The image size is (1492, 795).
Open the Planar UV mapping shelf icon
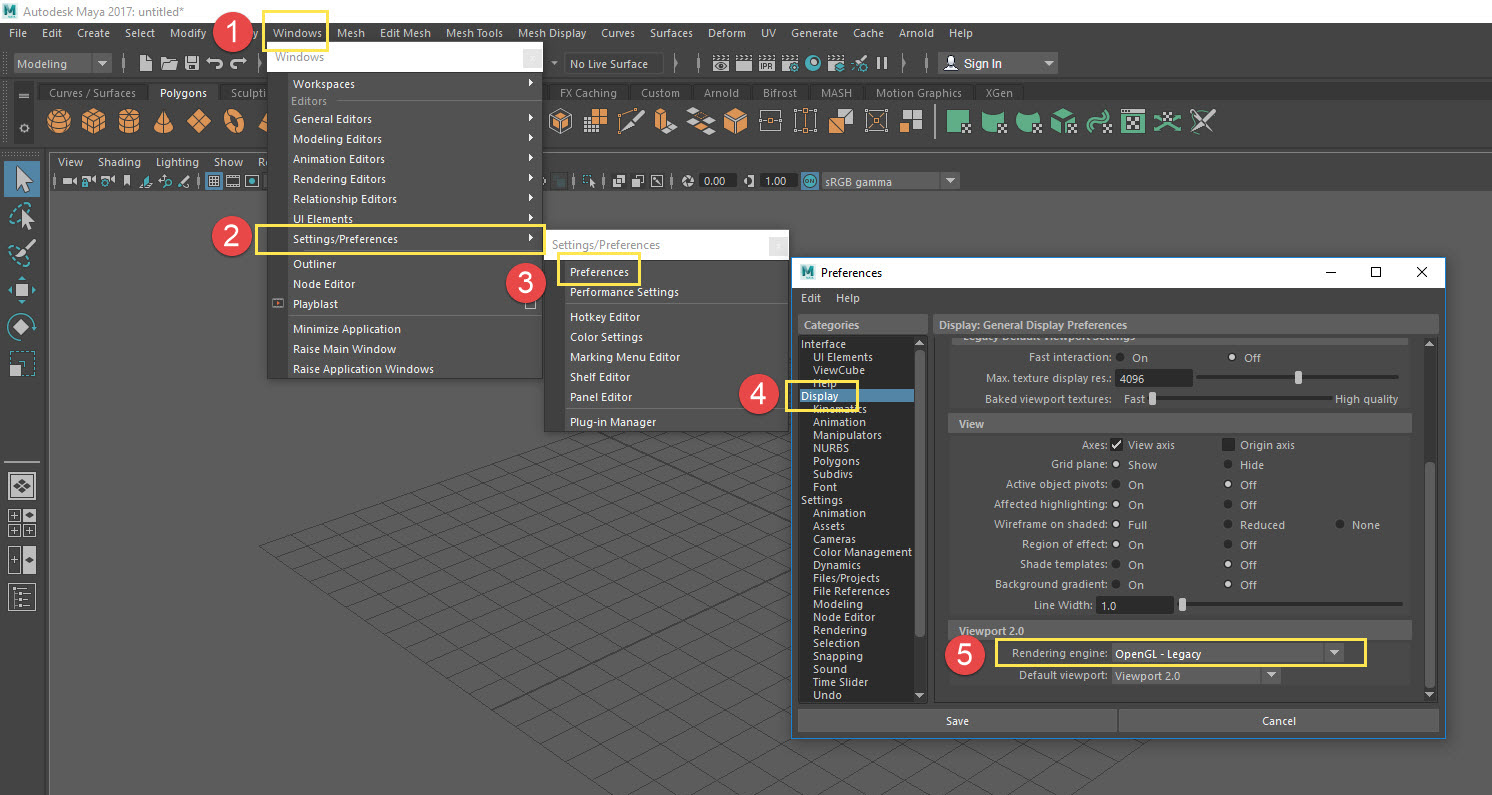(x=960, y=122)
